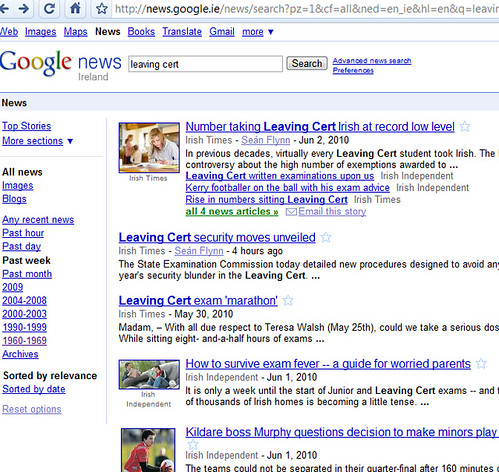Open Advanced news search
This screenshot has width=499, height=472.
pyautogui.click(x=372, y=61)
